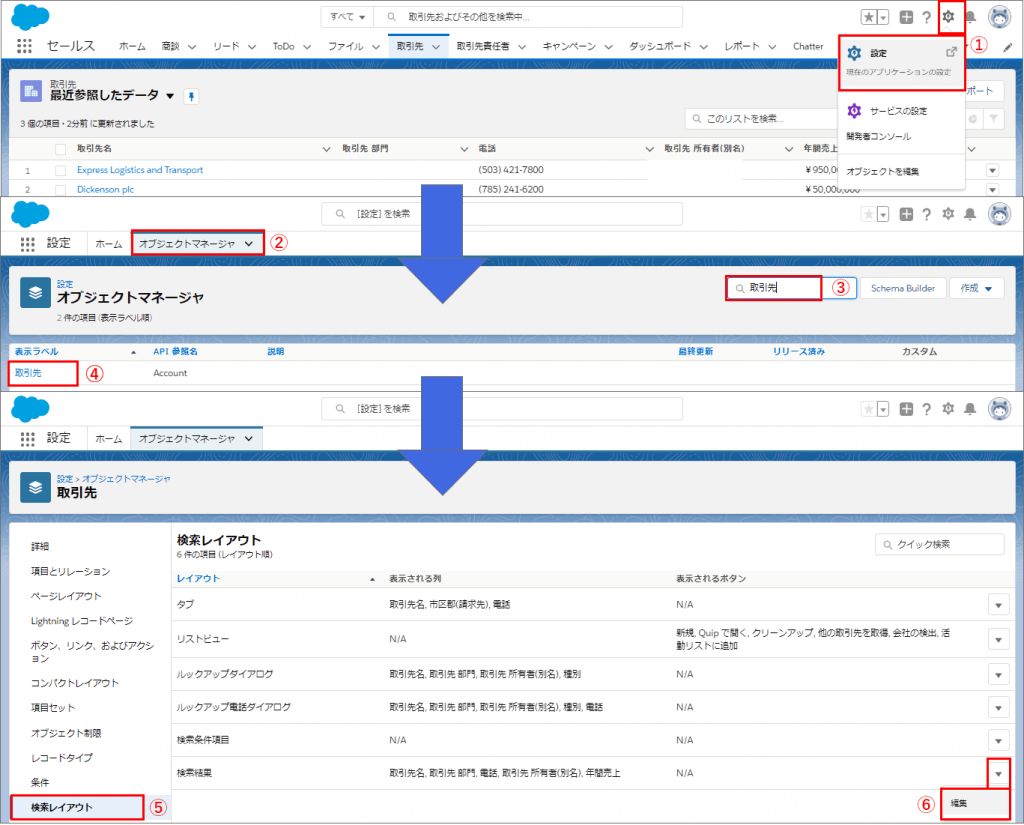Screen dimensions: 1024x825
Task: Choose 編集 from the 検索結果 row menu
Action: [976, 803]
